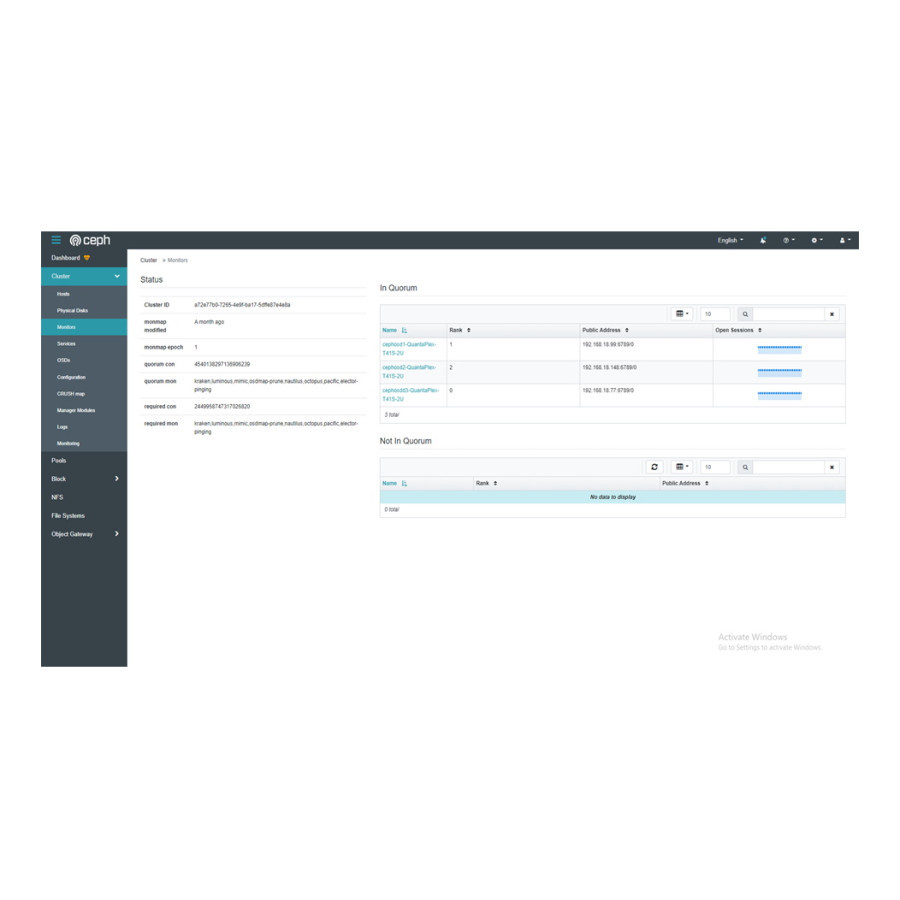
Task: Clear the In Quorum search with X
Action: [832, 314]
